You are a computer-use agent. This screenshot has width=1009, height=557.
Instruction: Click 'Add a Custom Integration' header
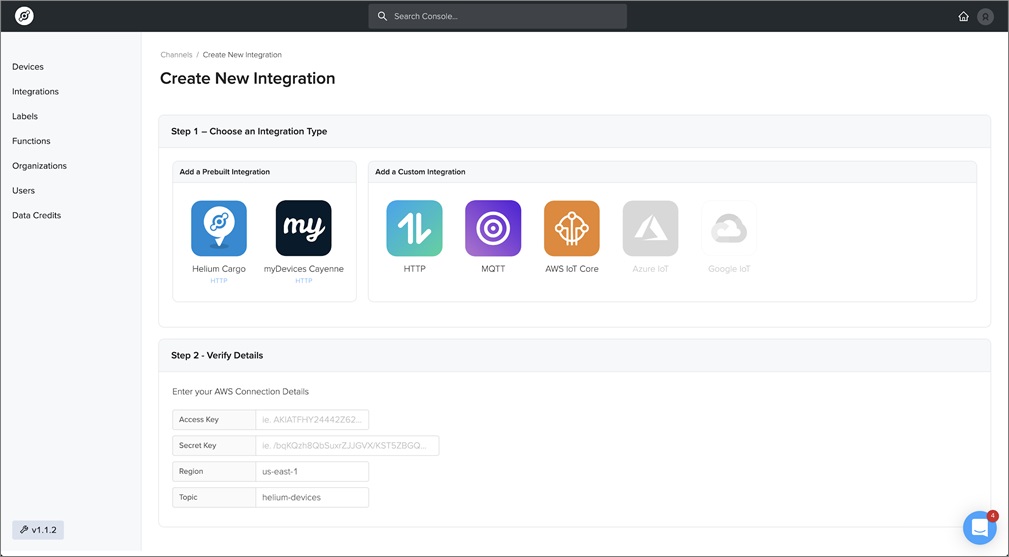[x=420, y=172]
